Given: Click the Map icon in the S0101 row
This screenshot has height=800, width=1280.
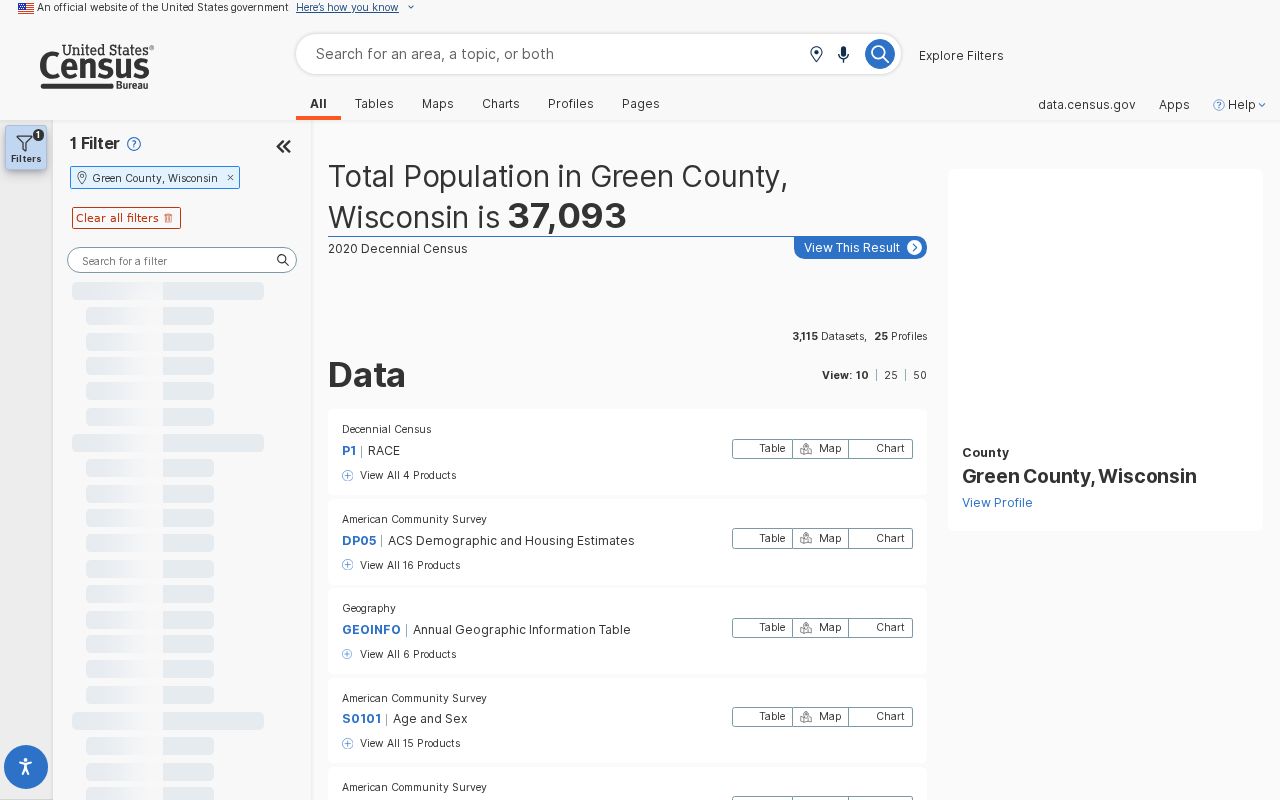Looking at the screenshot, I should [806, 717].
